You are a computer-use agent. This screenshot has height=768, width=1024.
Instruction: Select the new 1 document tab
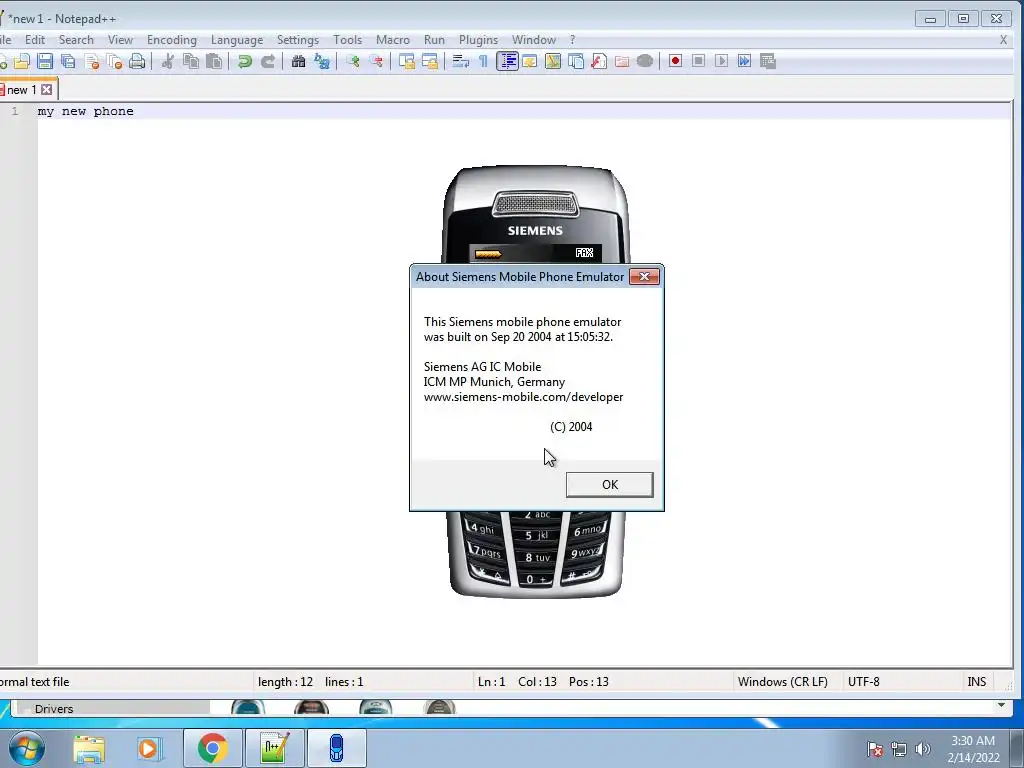coord(22,90)
